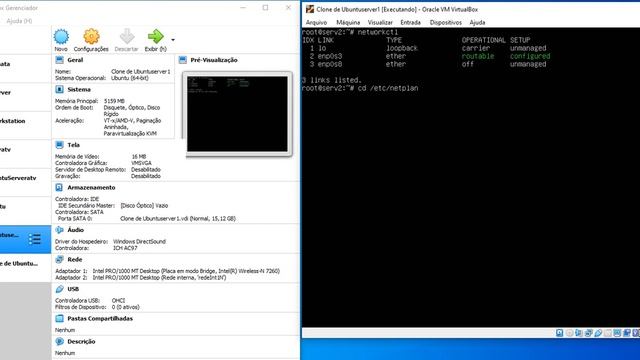The height and width of the screenshot is (360, 640).
Task: Open Configurações gear in the manager toolbar
Action: (x=91, y=36)
